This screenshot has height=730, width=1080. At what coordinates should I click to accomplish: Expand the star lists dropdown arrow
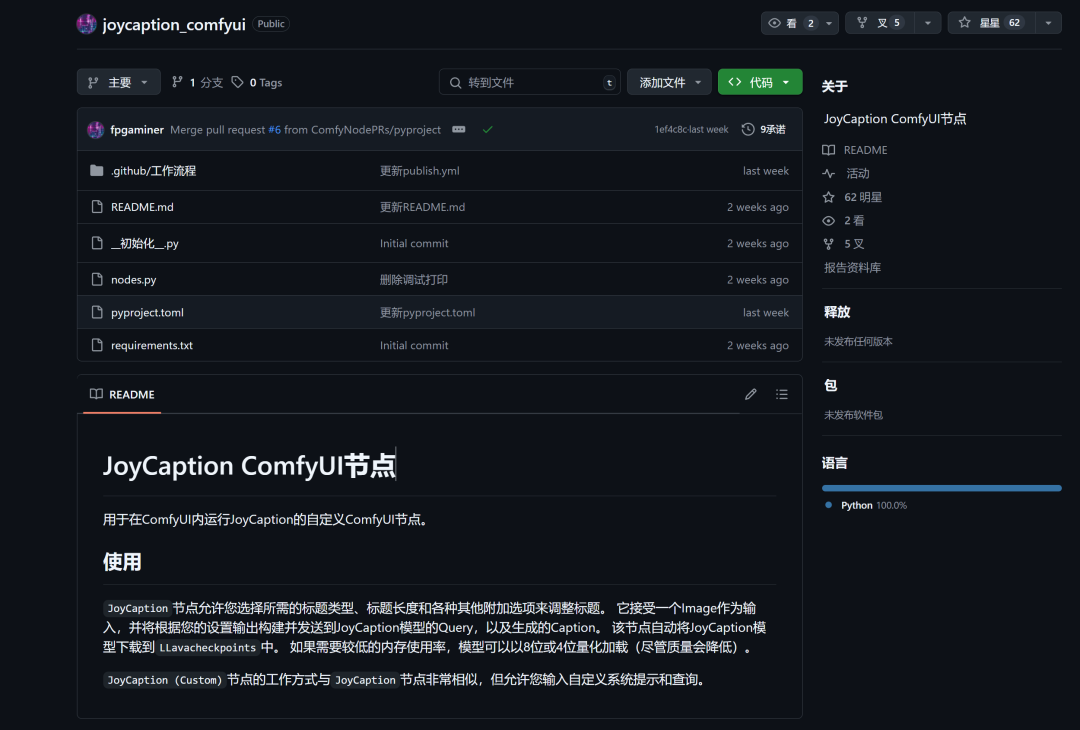[1048, 23]
